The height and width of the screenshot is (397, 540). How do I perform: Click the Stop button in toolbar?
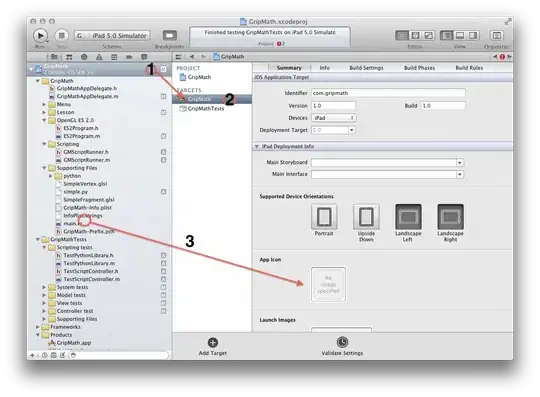coord(62,35)
